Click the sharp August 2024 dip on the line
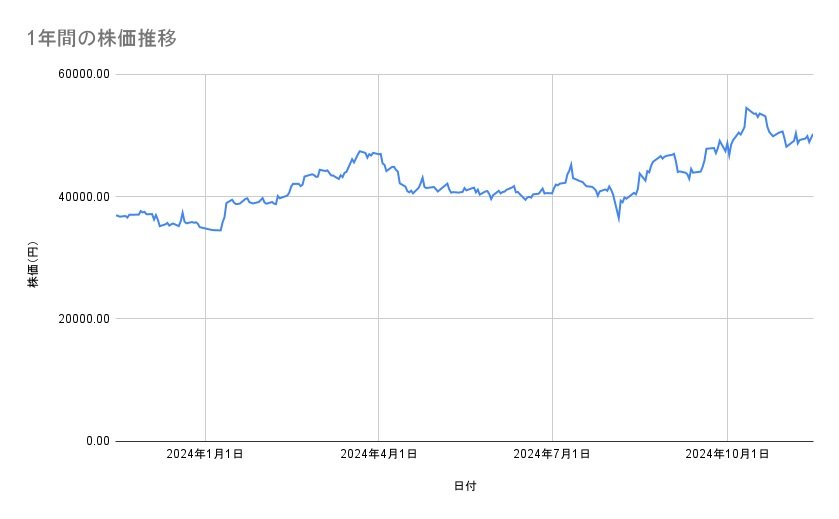This screenshot has width=839, height=519. pyautogui.click(x=619, y=219)
